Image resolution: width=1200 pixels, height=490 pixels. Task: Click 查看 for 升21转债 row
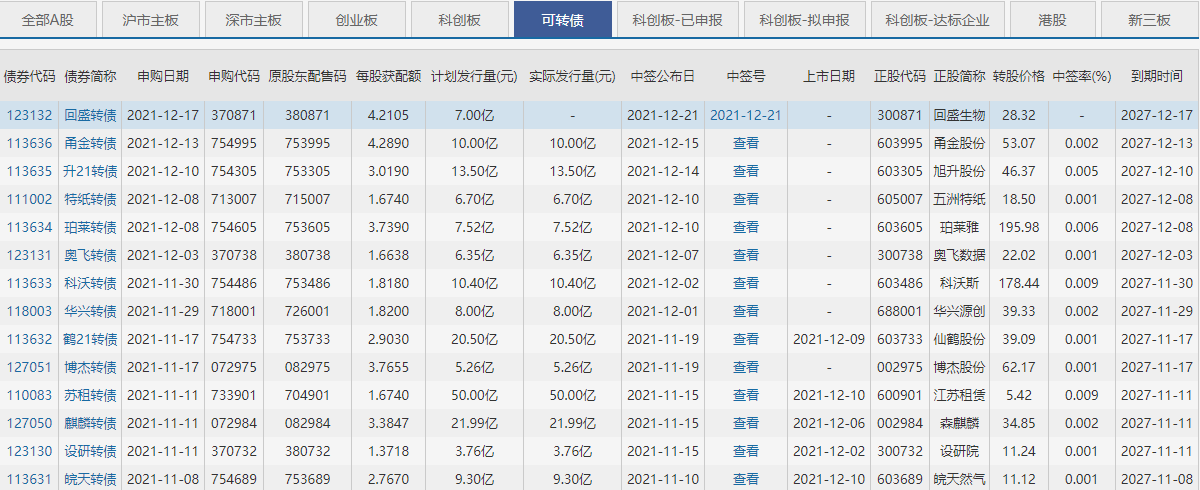click(745, 171)
